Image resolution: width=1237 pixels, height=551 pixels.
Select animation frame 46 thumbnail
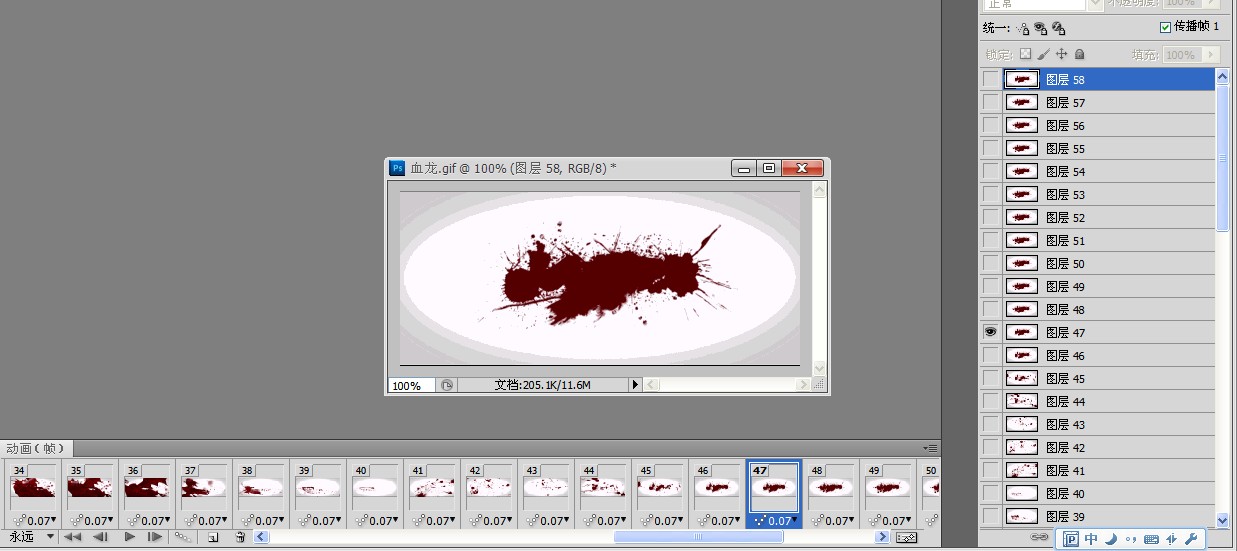(x=717, y=487)
